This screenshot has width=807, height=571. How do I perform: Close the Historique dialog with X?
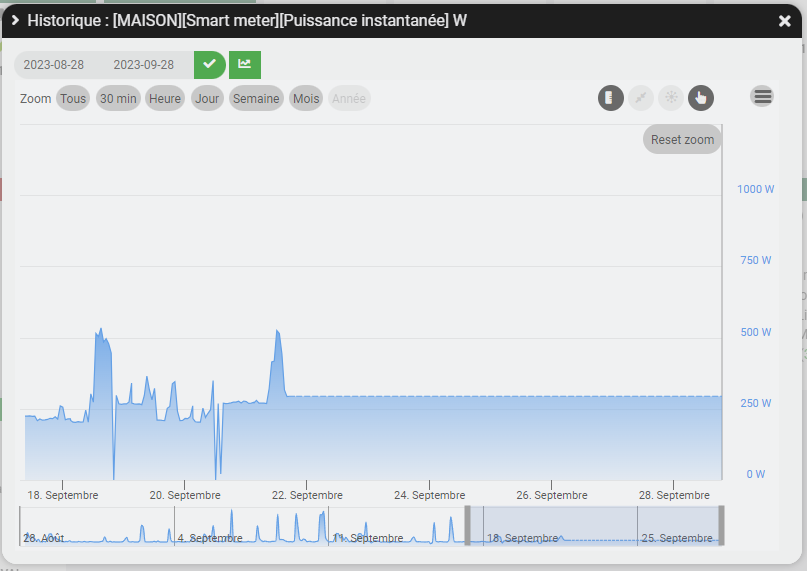[784, 21]
